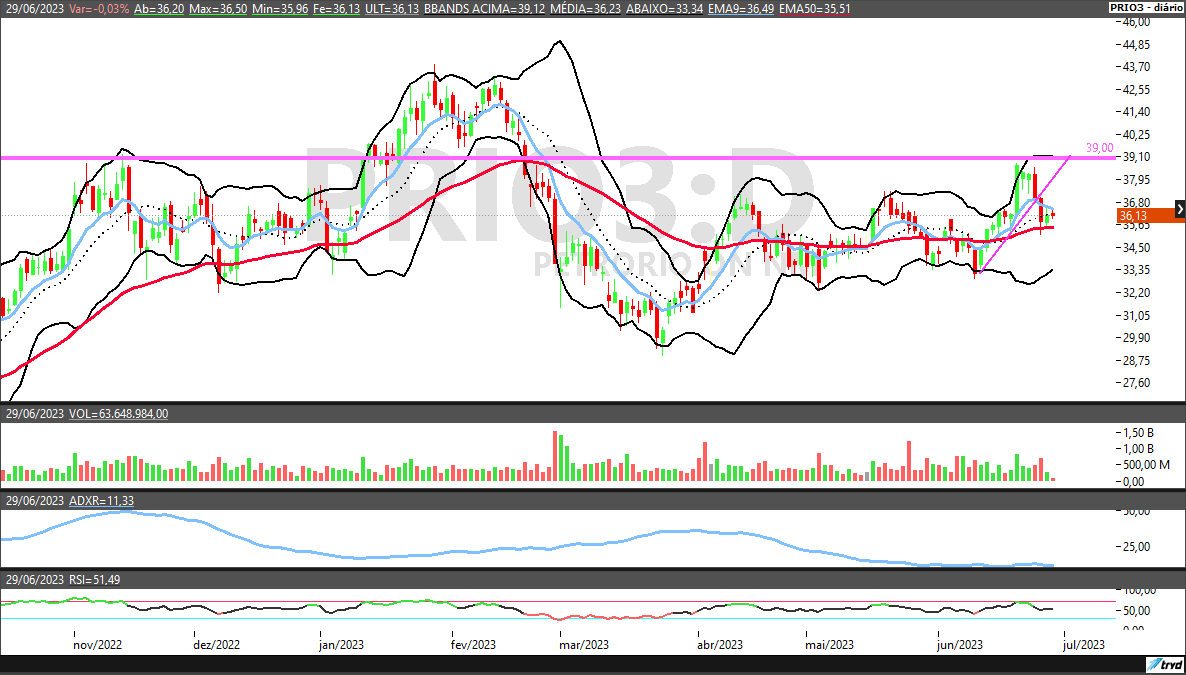Click the jun/2023 marker on time axis
Image resolution: width=1186 pixels, height=675 pixels.
point(959,645)
